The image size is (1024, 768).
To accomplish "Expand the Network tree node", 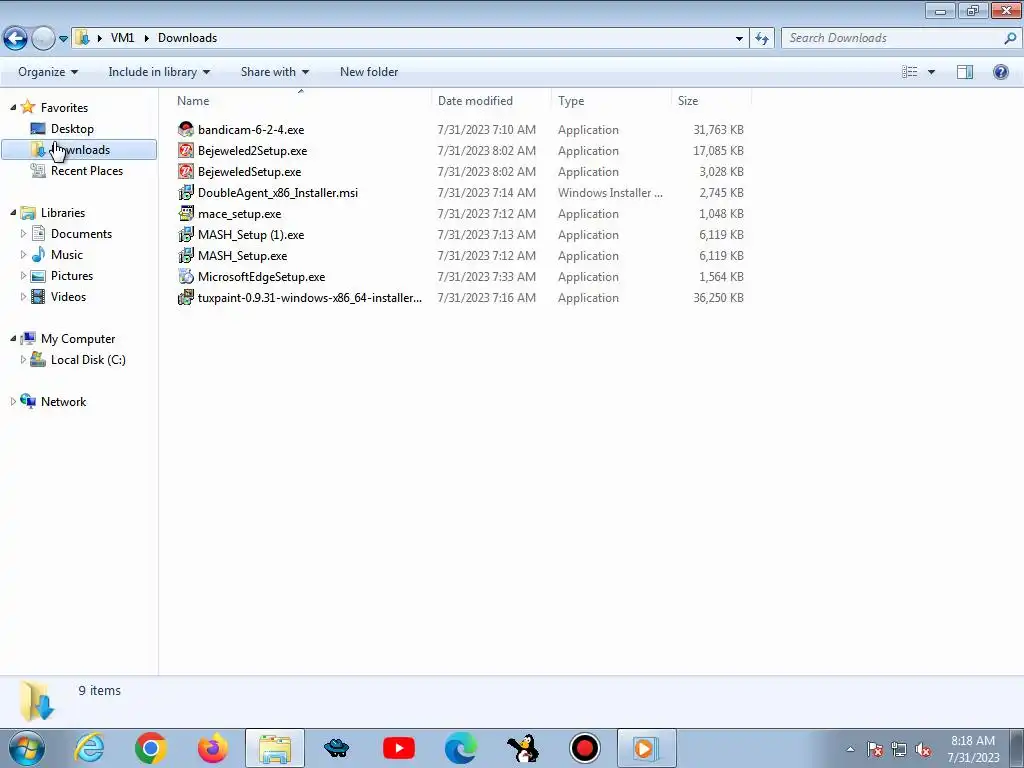I will pos(13,402).
